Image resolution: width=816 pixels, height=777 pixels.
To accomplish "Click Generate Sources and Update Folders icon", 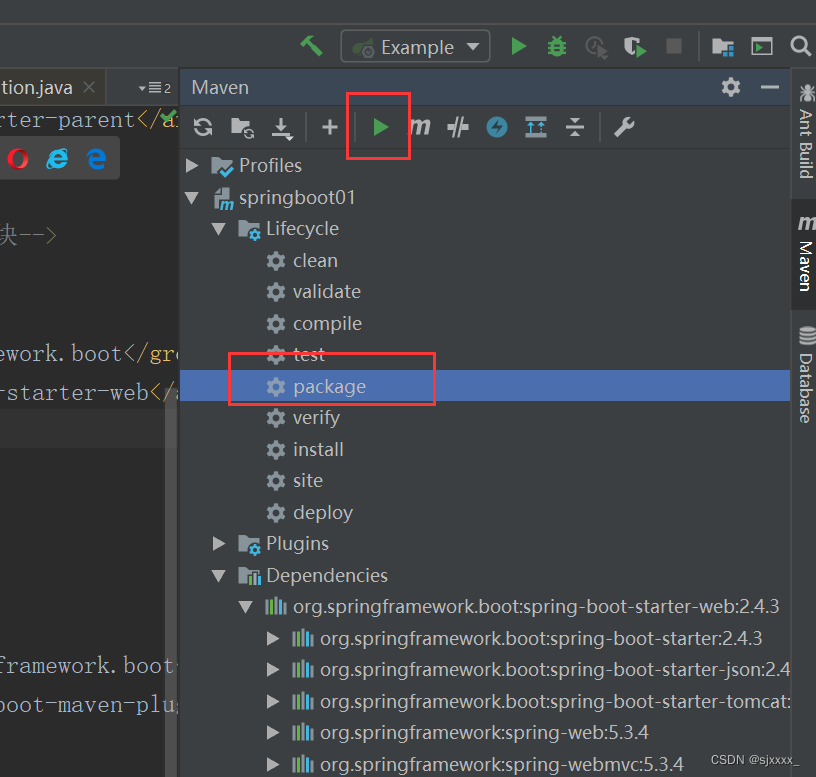I will 242,128.
